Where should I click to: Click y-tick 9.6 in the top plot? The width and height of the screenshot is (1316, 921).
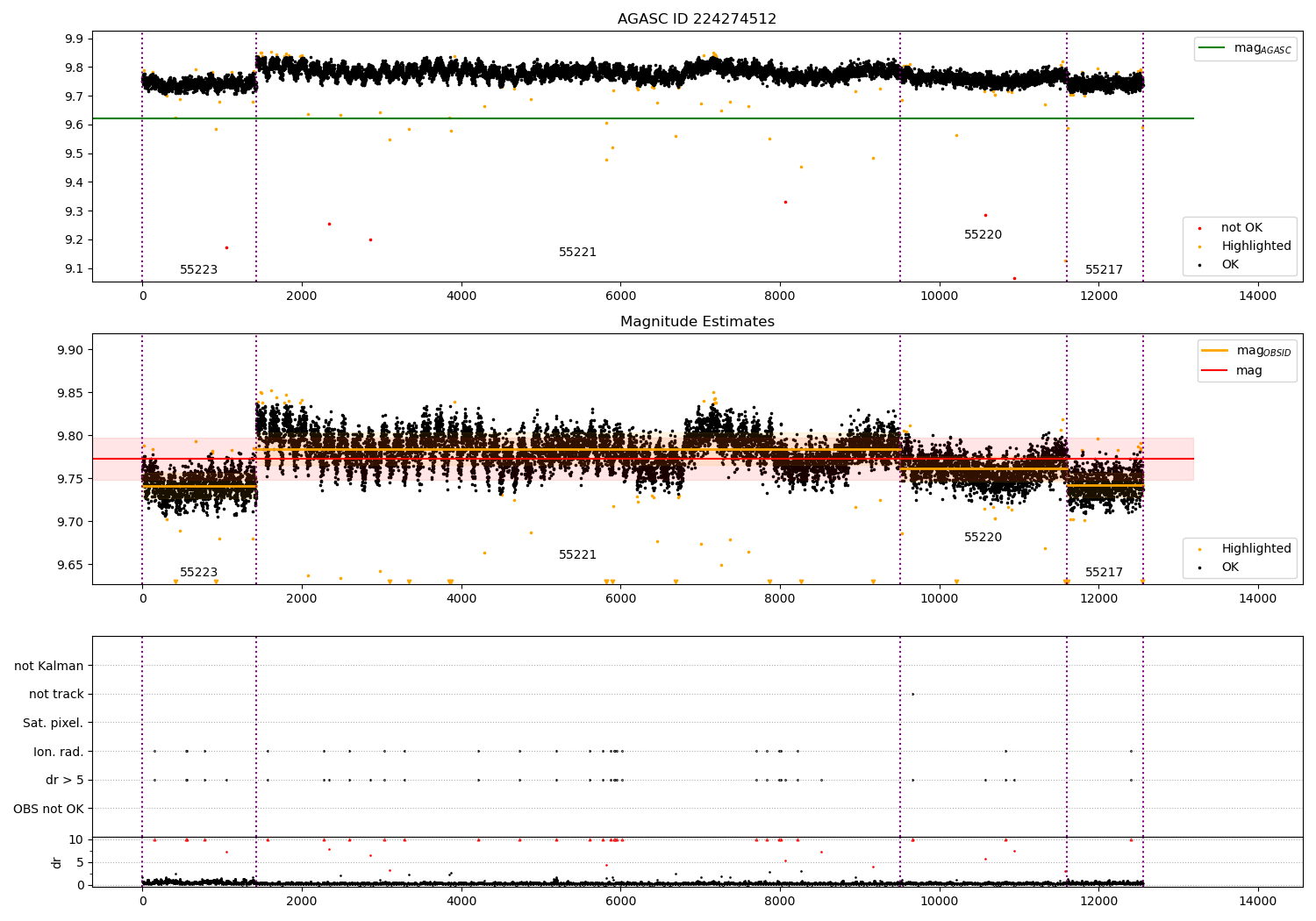click(x=73, y=125)
